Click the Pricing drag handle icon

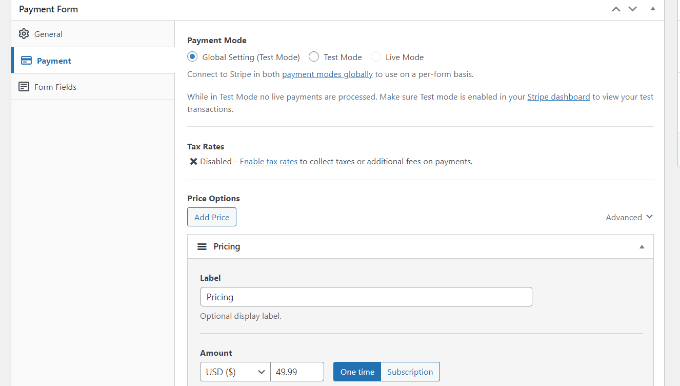tap(202, 247)
